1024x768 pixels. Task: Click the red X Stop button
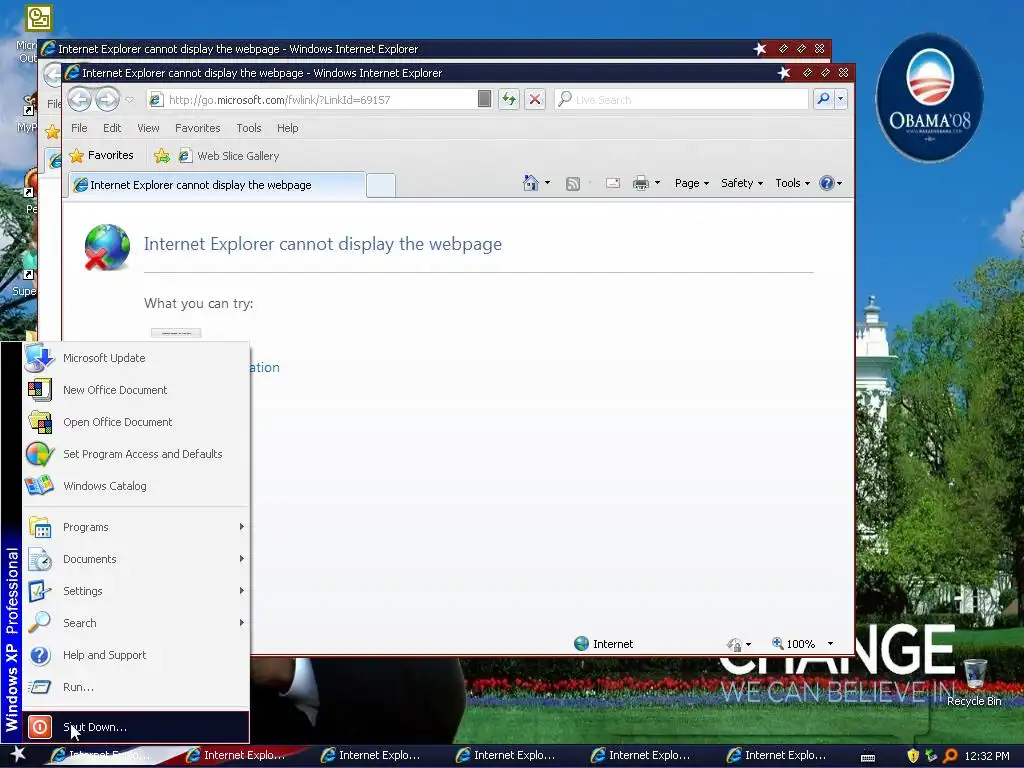(x=535, y=99)
